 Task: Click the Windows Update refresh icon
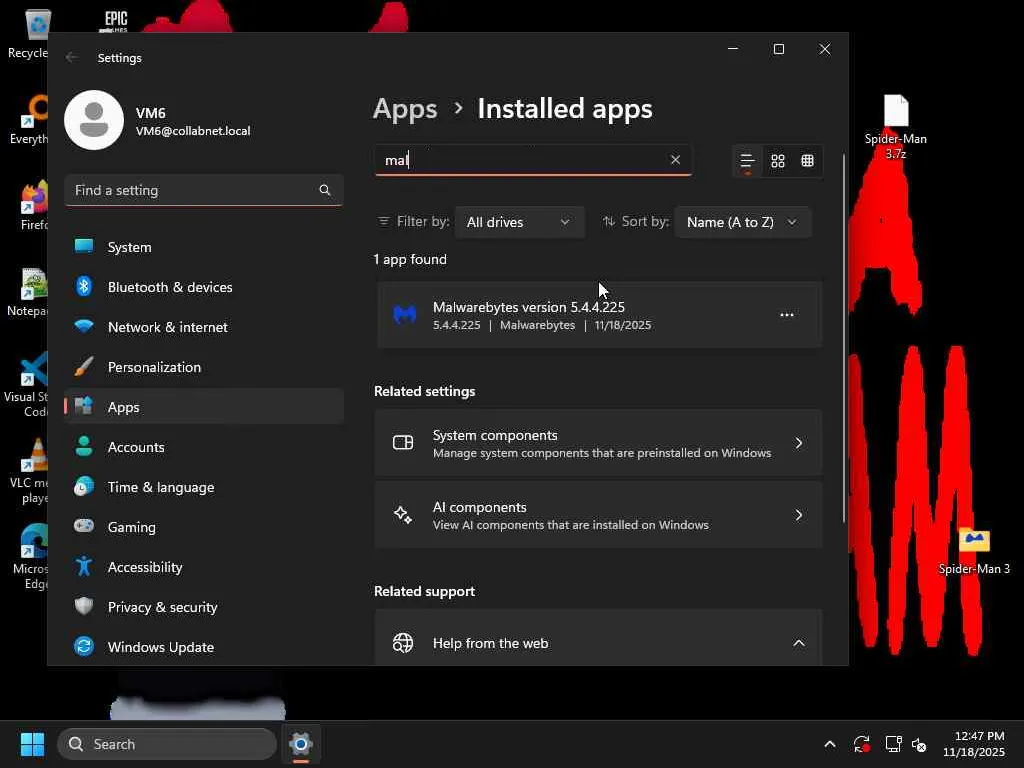coord(84,646)
